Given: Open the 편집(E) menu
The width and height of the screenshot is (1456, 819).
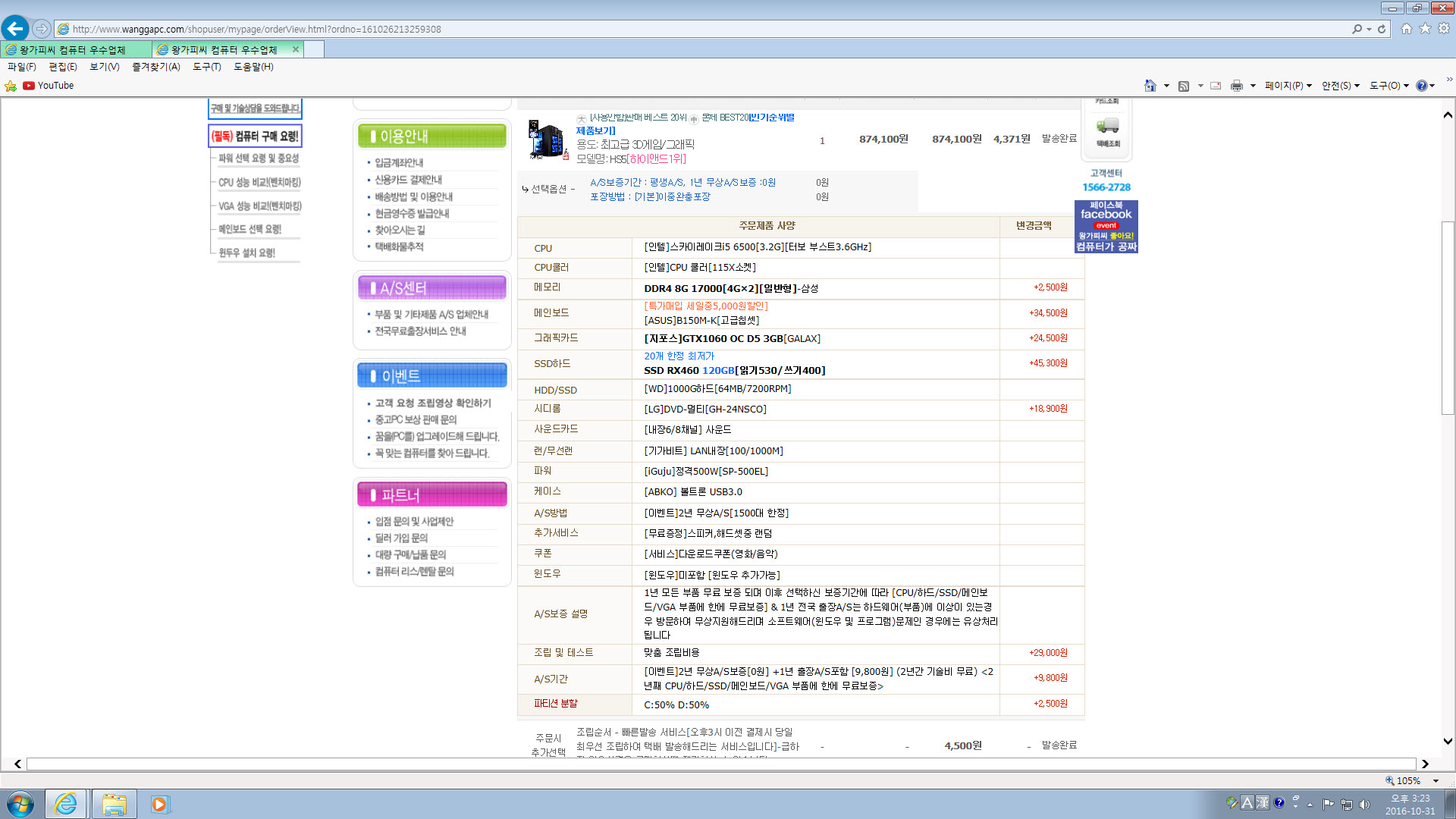Looking at the screenshot, I should coord(63,67).
